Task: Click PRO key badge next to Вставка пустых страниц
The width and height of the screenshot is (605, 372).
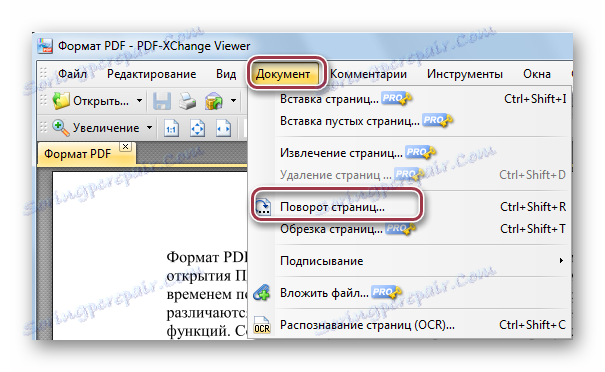Action: 438,121
